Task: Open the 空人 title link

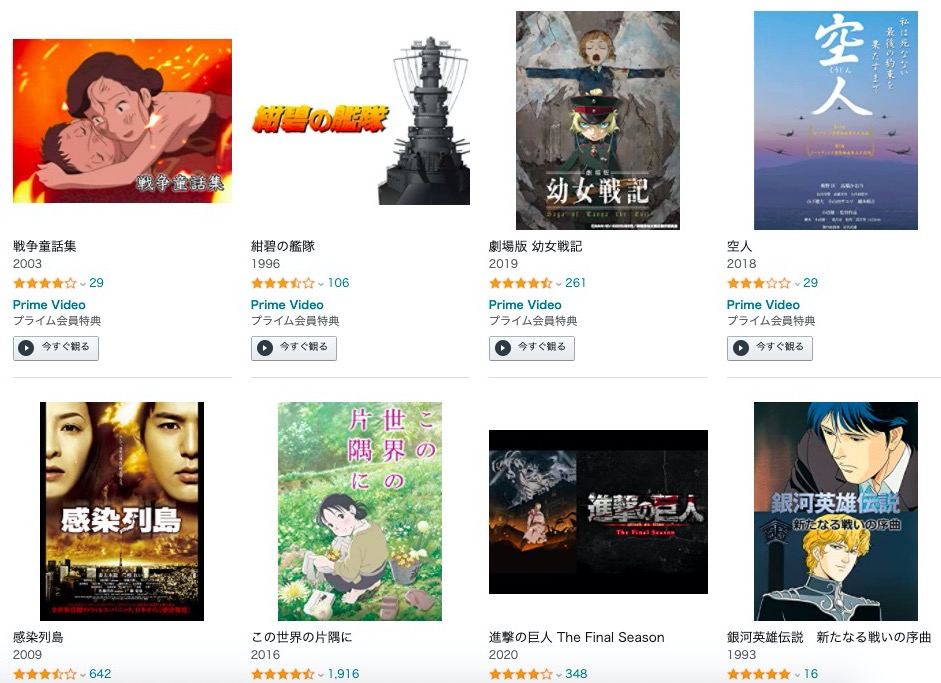Action: click(739, 246)
